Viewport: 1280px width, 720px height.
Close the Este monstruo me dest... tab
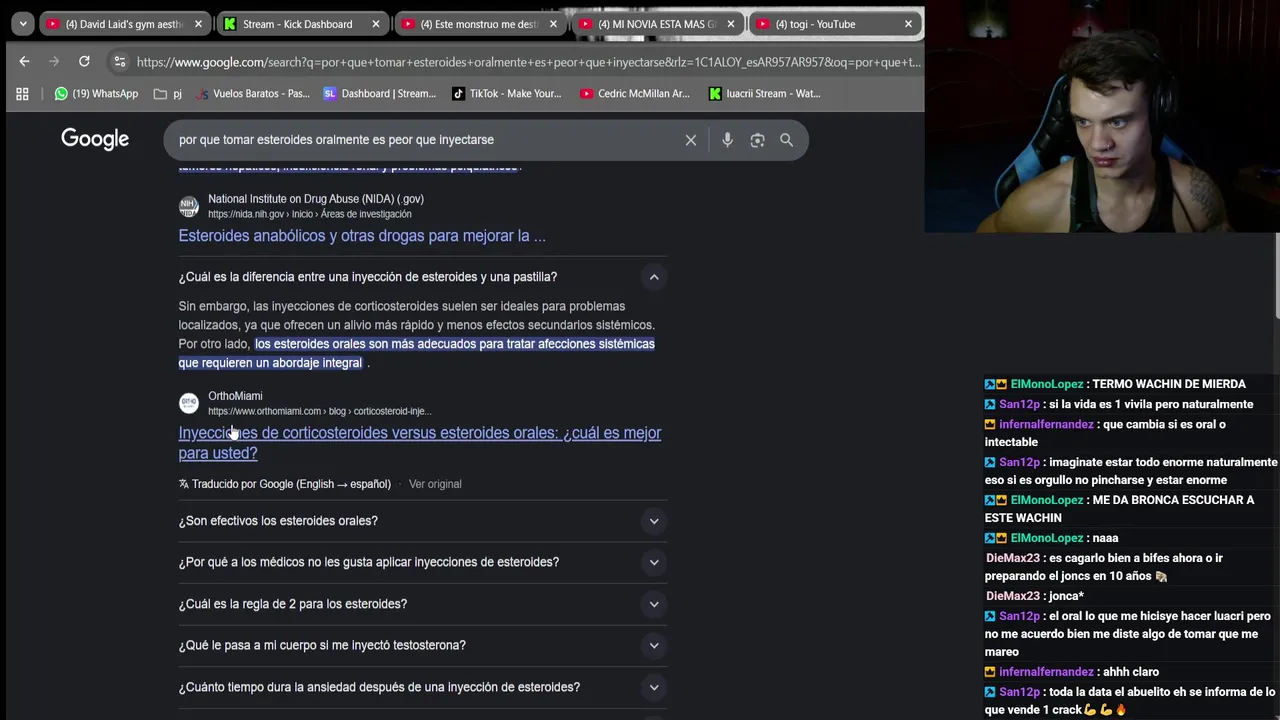(553, 24)
